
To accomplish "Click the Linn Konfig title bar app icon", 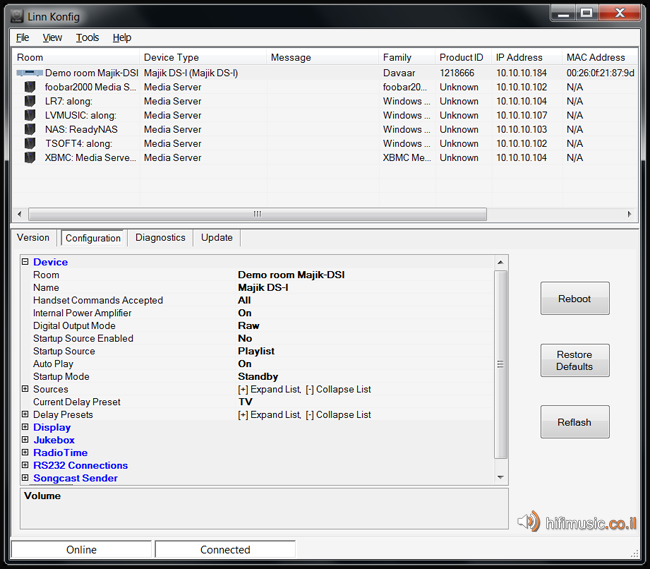I will [x=17, y=16].
